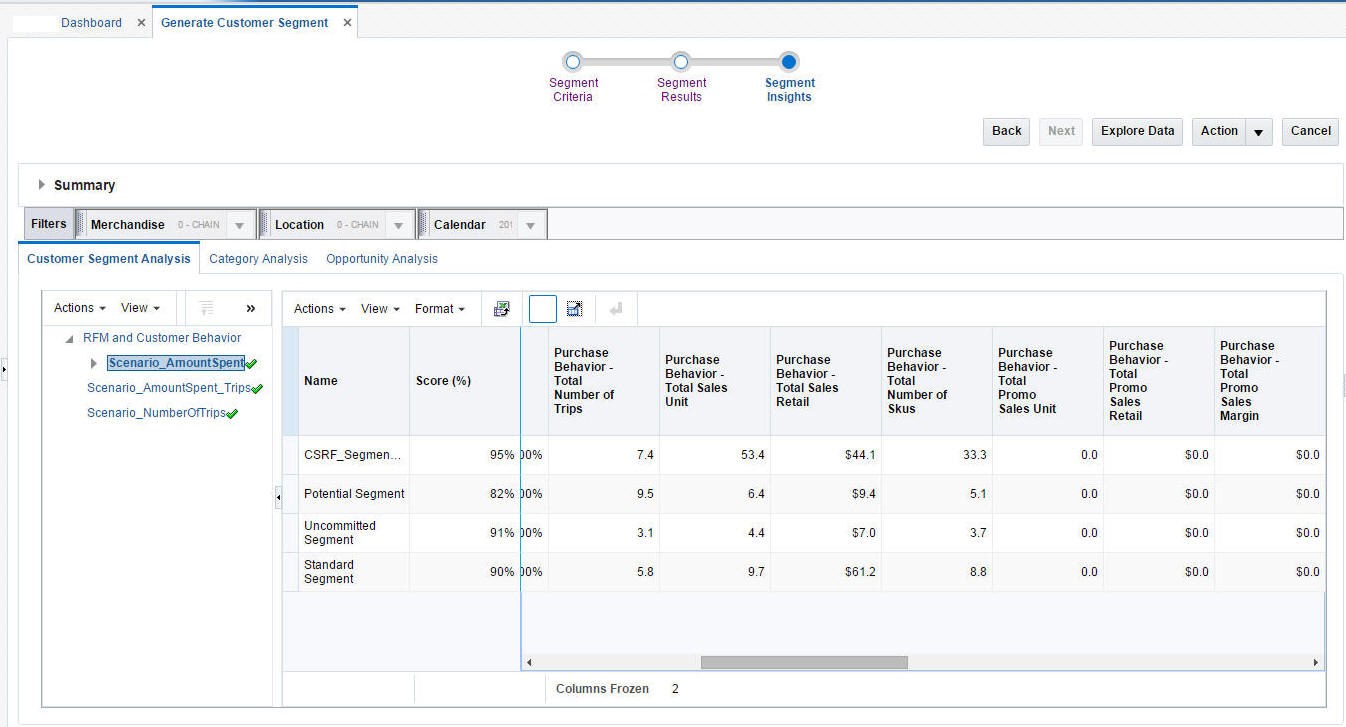Click the hierarchy icon in tree toolbar

(x=207, y=308)
